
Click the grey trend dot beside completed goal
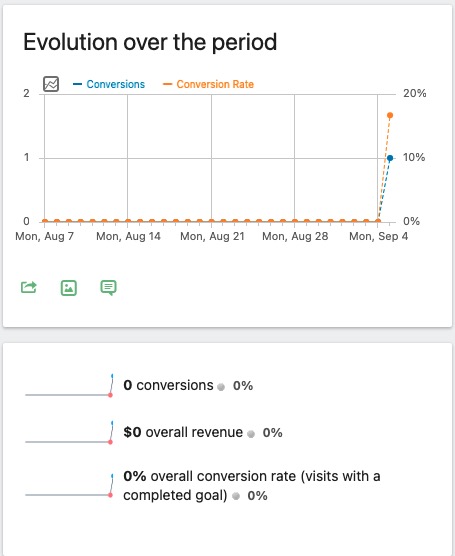236,496
